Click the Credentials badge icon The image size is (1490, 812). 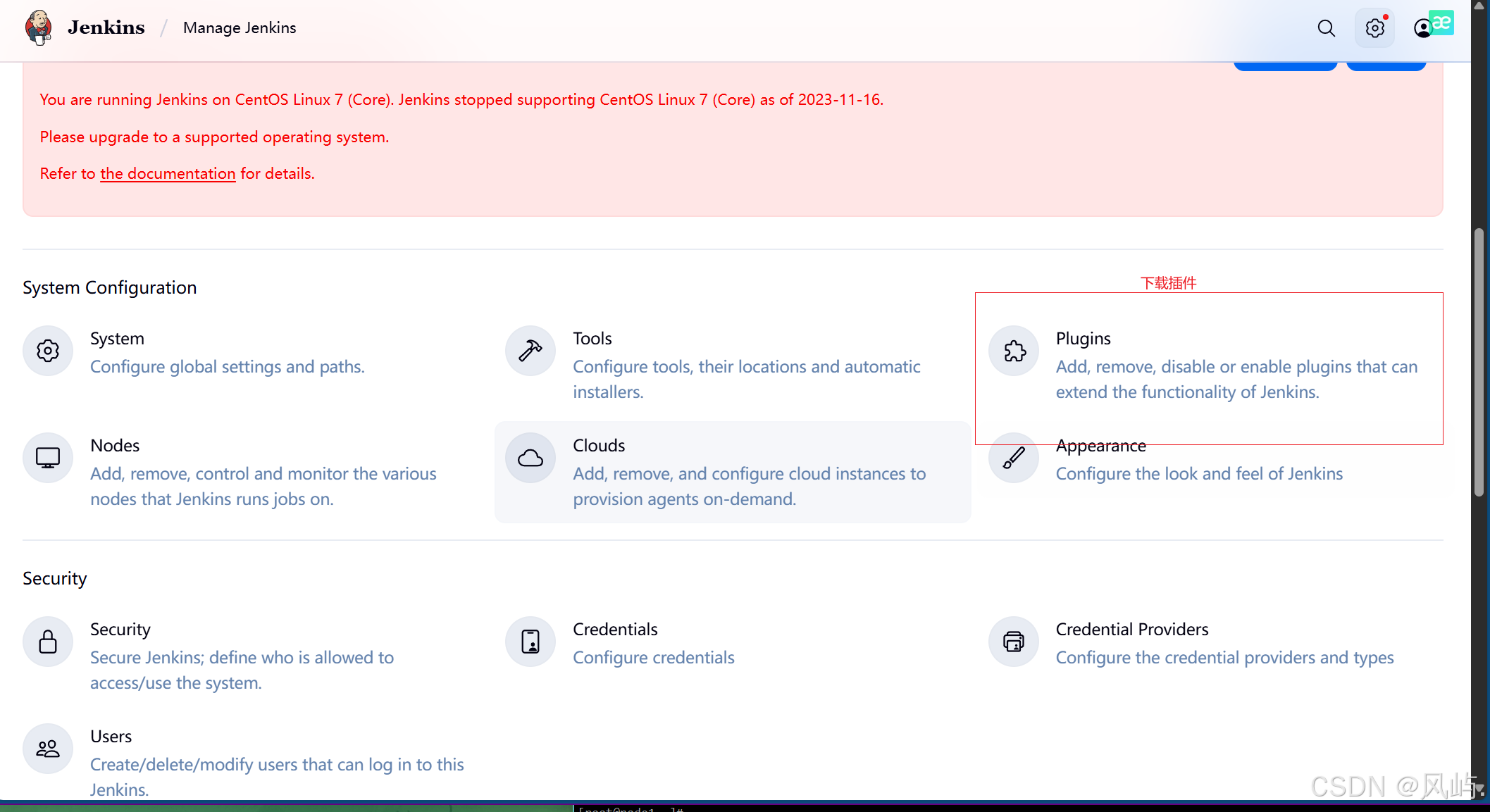pyautogui.click(x=530, y=642)
